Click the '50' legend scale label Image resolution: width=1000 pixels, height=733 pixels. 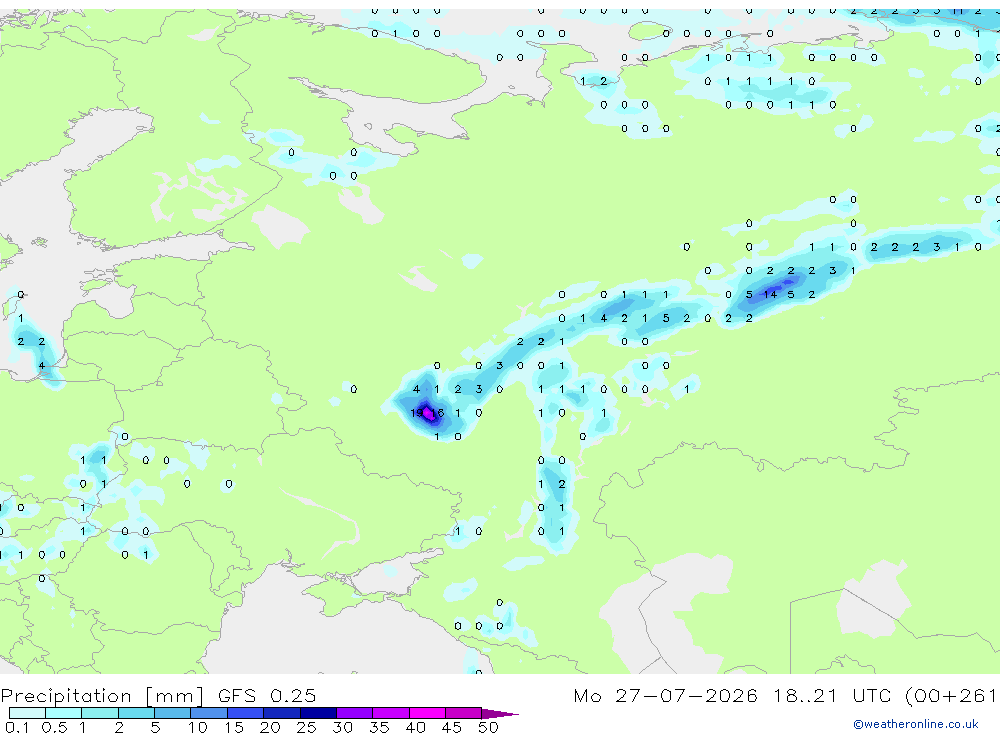[488, 727]
